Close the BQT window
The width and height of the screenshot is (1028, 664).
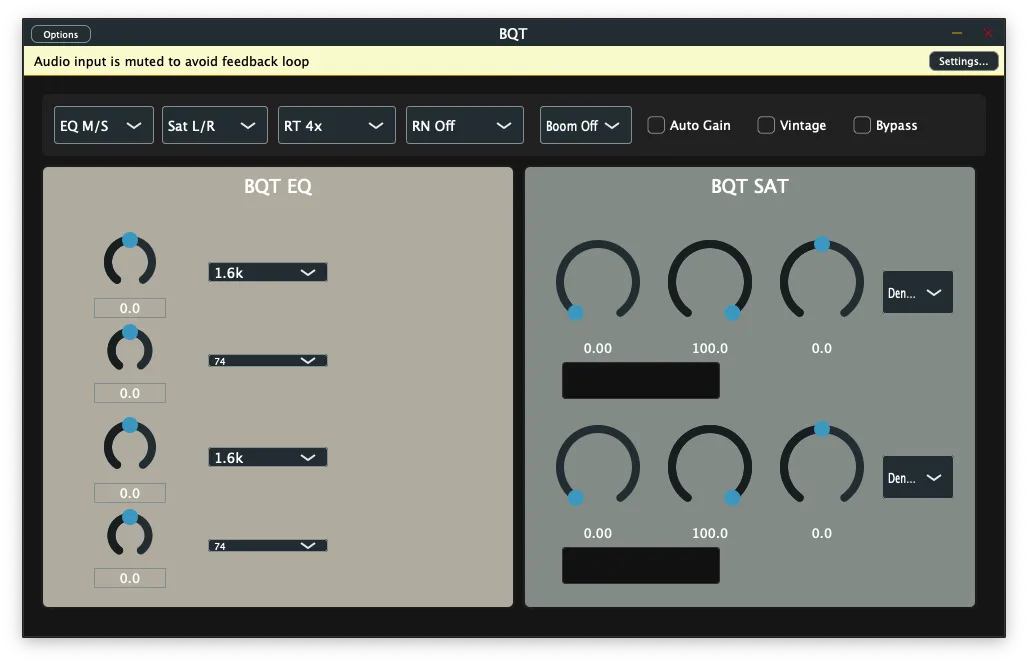[988, 33]
